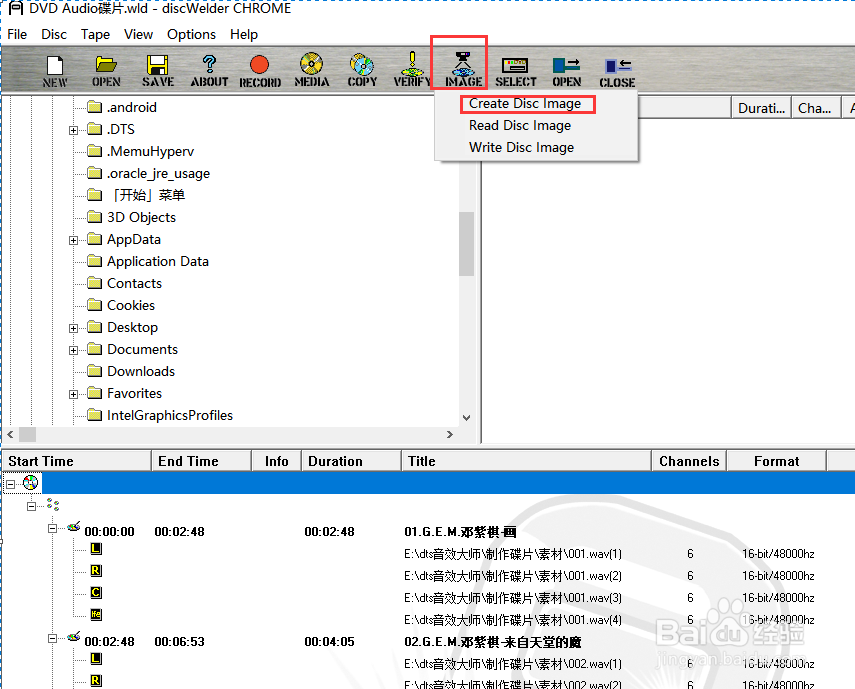Viewport: 855px width, 689px height.
Task: Select track 00:02:48 note icon
Action: [74, 637]
